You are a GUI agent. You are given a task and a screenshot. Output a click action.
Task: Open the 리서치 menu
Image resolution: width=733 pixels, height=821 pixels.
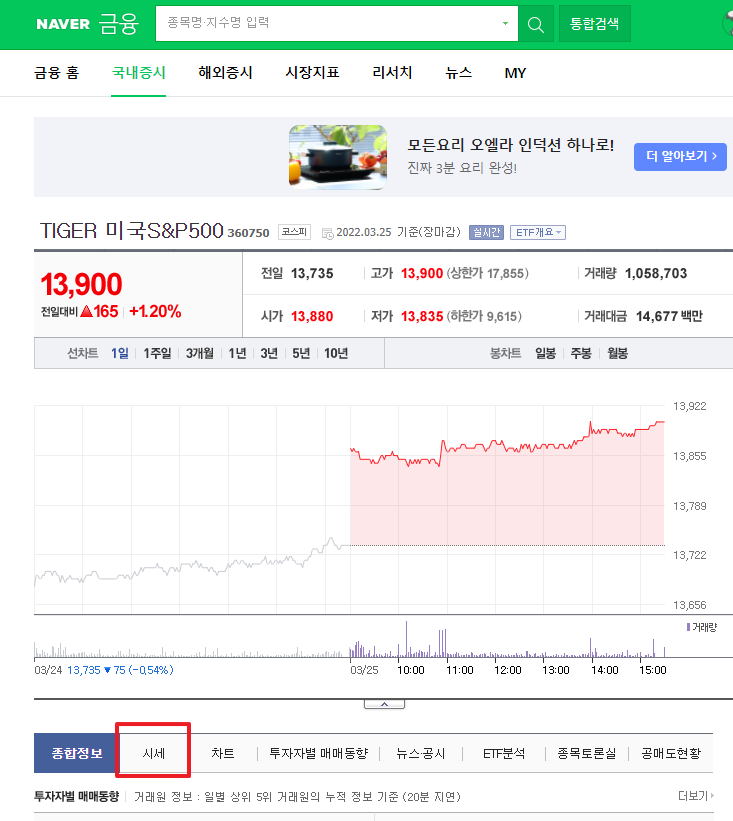point(392,73)
